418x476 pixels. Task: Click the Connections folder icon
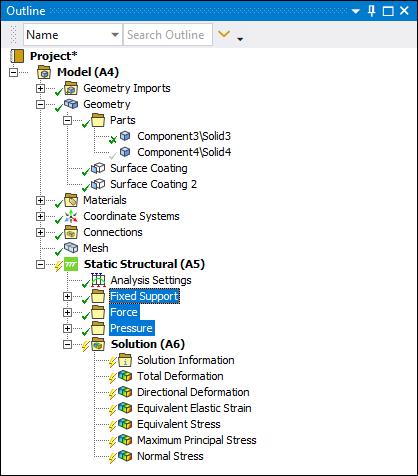click(71, 232)
